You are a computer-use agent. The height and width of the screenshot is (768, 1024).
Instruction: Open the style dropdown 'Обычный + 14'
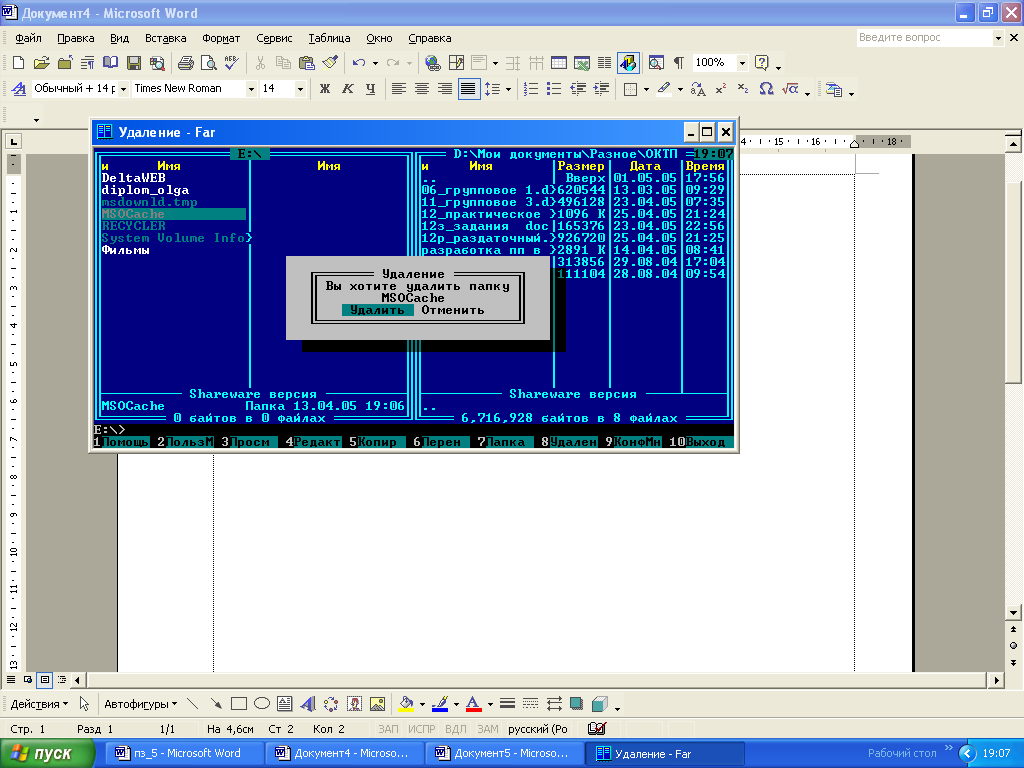(x=123, y=89)
